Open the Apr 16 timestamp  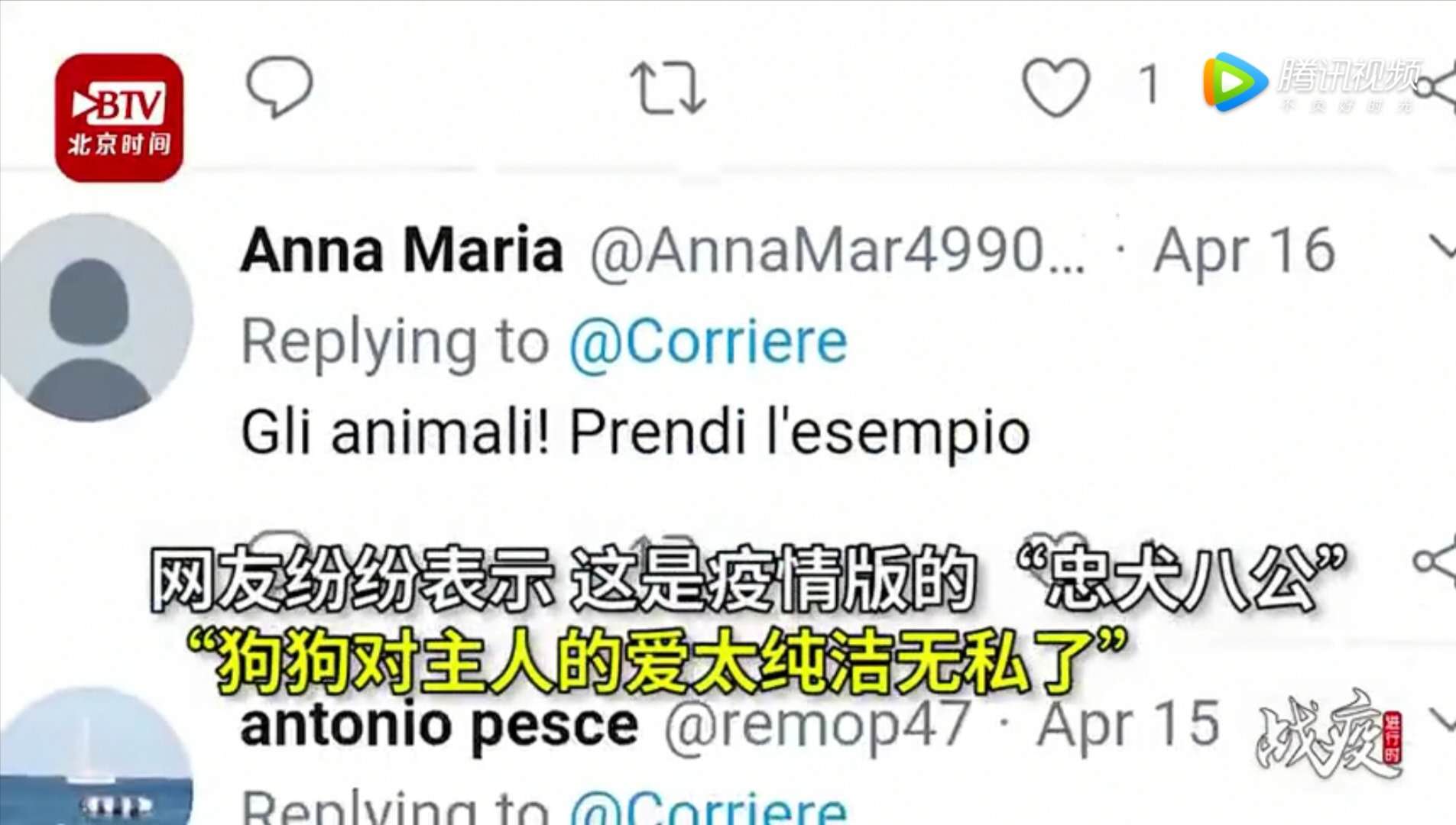pos(1244,251)
